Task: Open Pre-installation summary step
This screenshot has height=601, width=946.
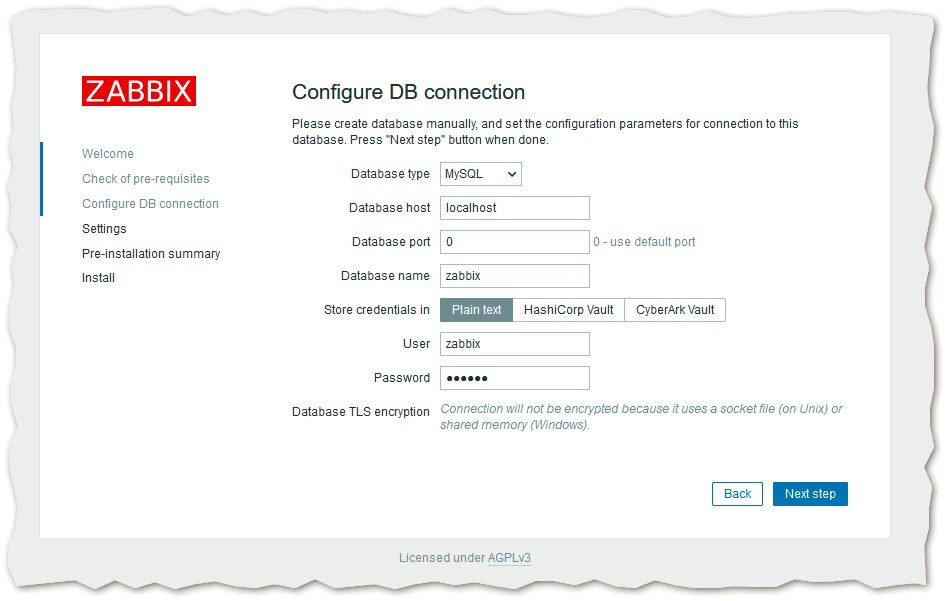Action: [151, 254]
